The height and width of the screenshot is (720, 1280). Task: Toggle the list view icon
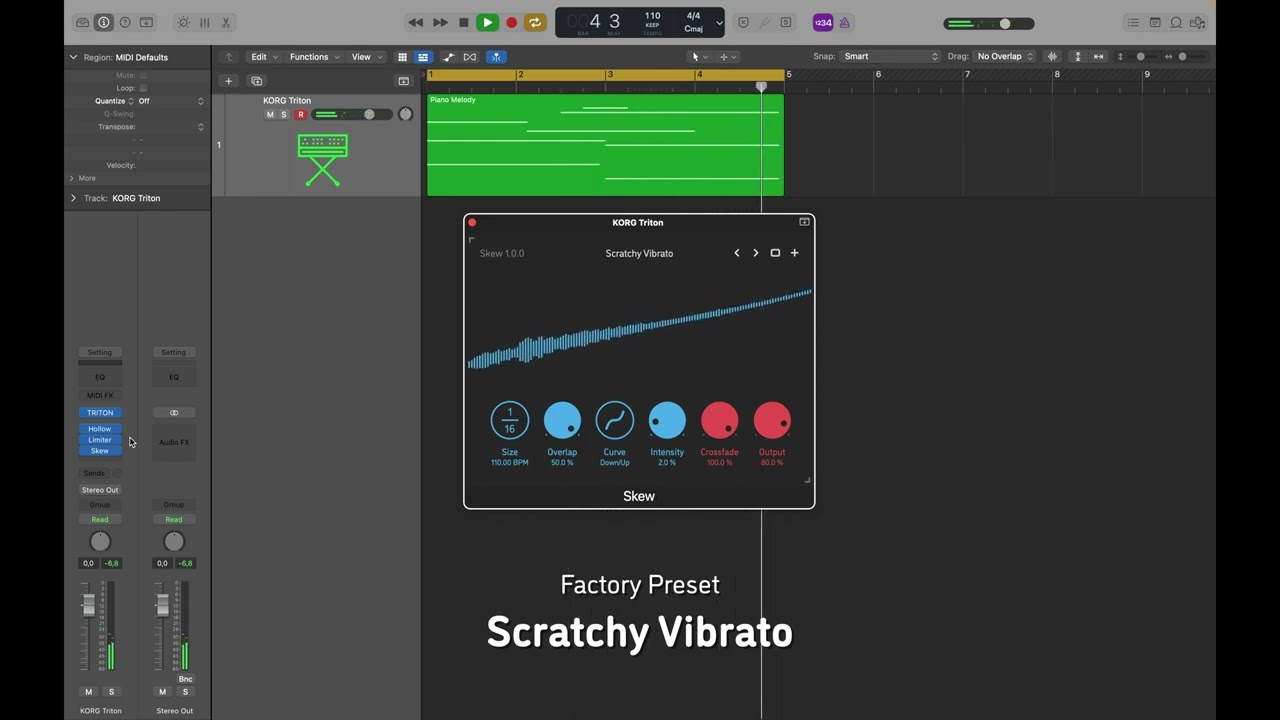point(423,57)
